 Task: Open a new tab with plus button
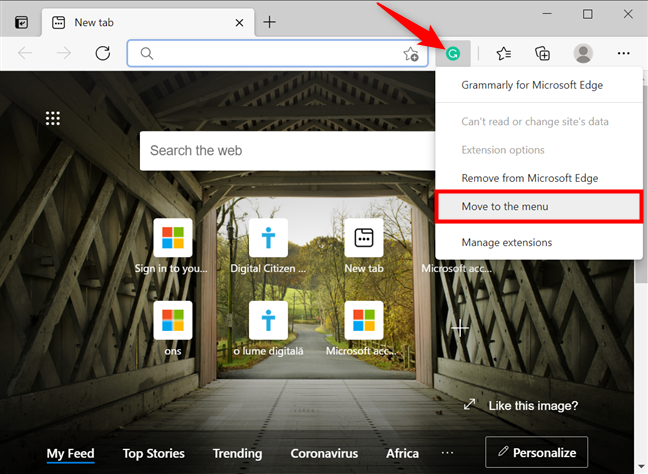[269, 22]
